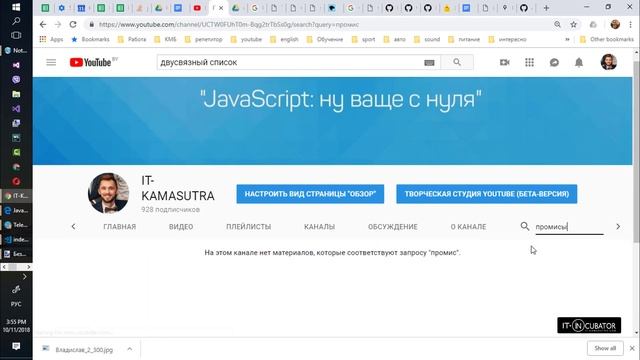
Task: Go to the YouTube home logo
Action: pyautogui.click(x=91, y=62)
